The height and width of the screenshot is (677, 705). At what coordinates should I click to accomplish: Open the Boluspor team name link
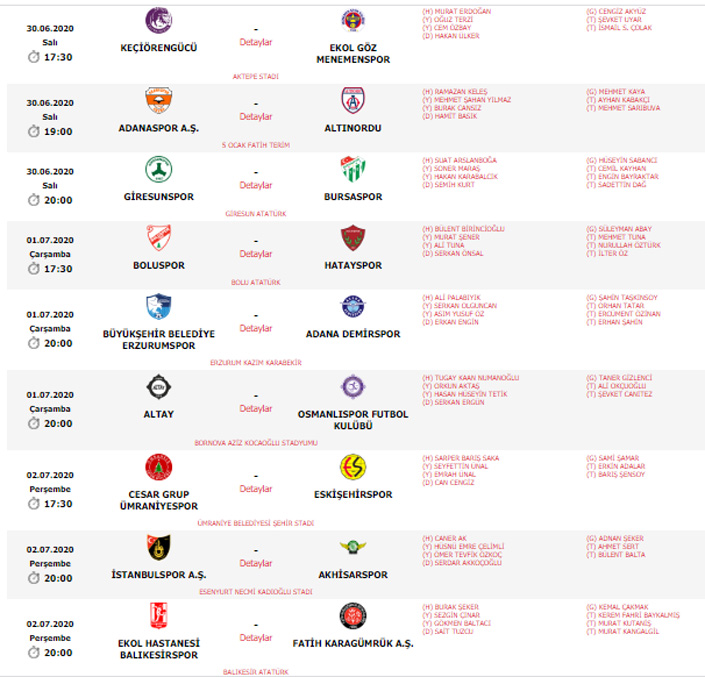click(x=159, y=265)
